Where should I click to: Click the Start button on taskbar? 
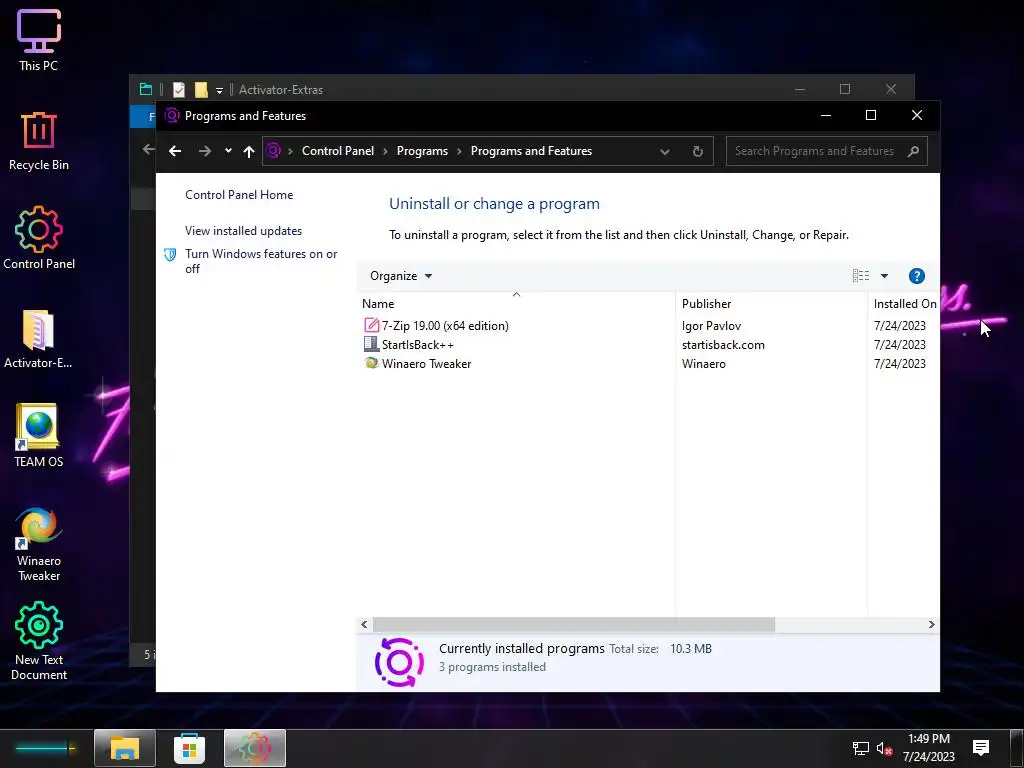tap(44, 748)
